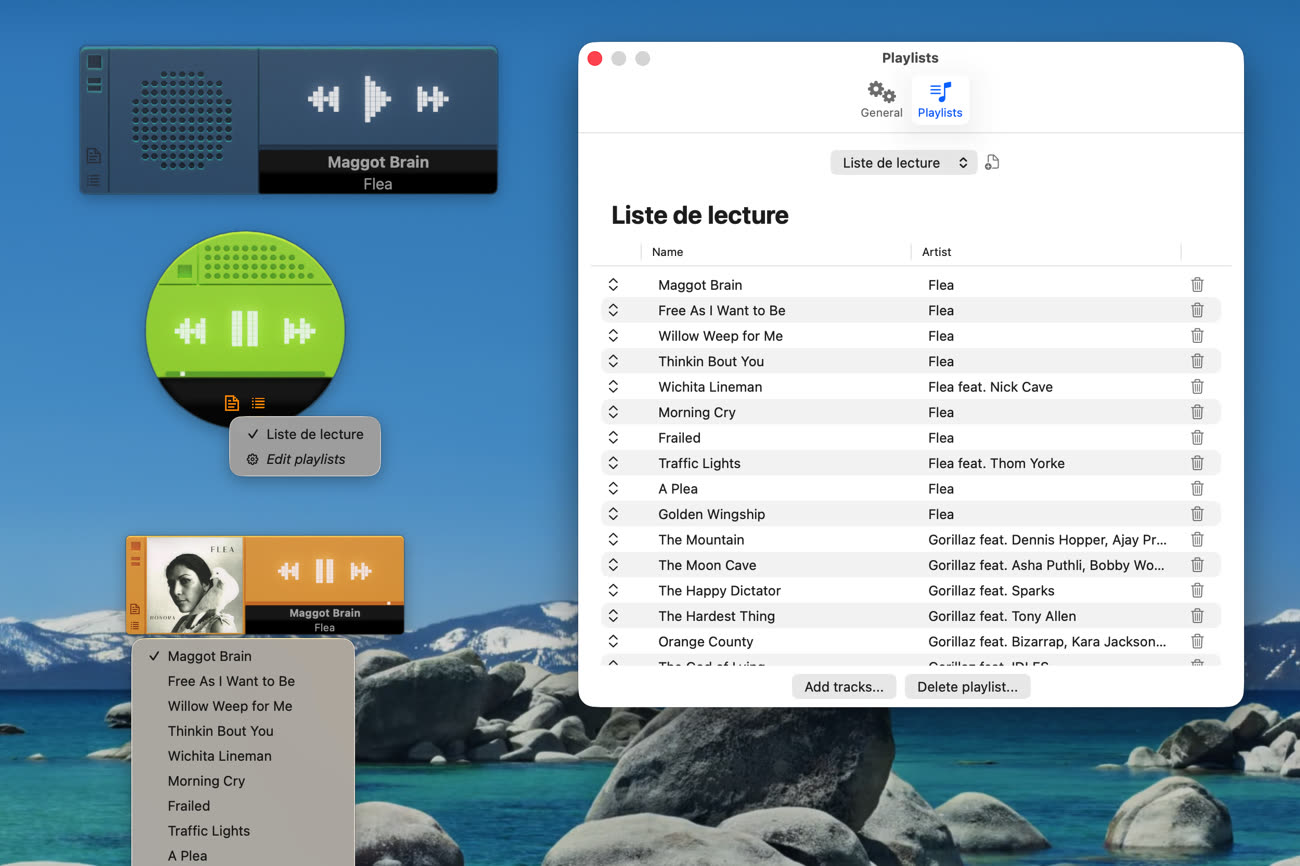This screenshot has height=866, width=1300.
Task: Toggle the square button on the green player
Action: 185,271
